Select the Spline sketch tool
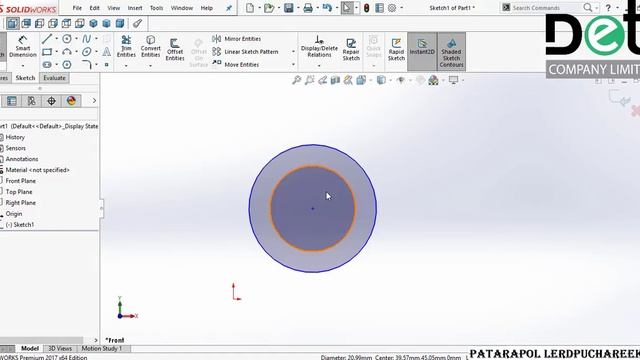The width and height of the screenshot is (640, 360). click(x=87, y=39)
